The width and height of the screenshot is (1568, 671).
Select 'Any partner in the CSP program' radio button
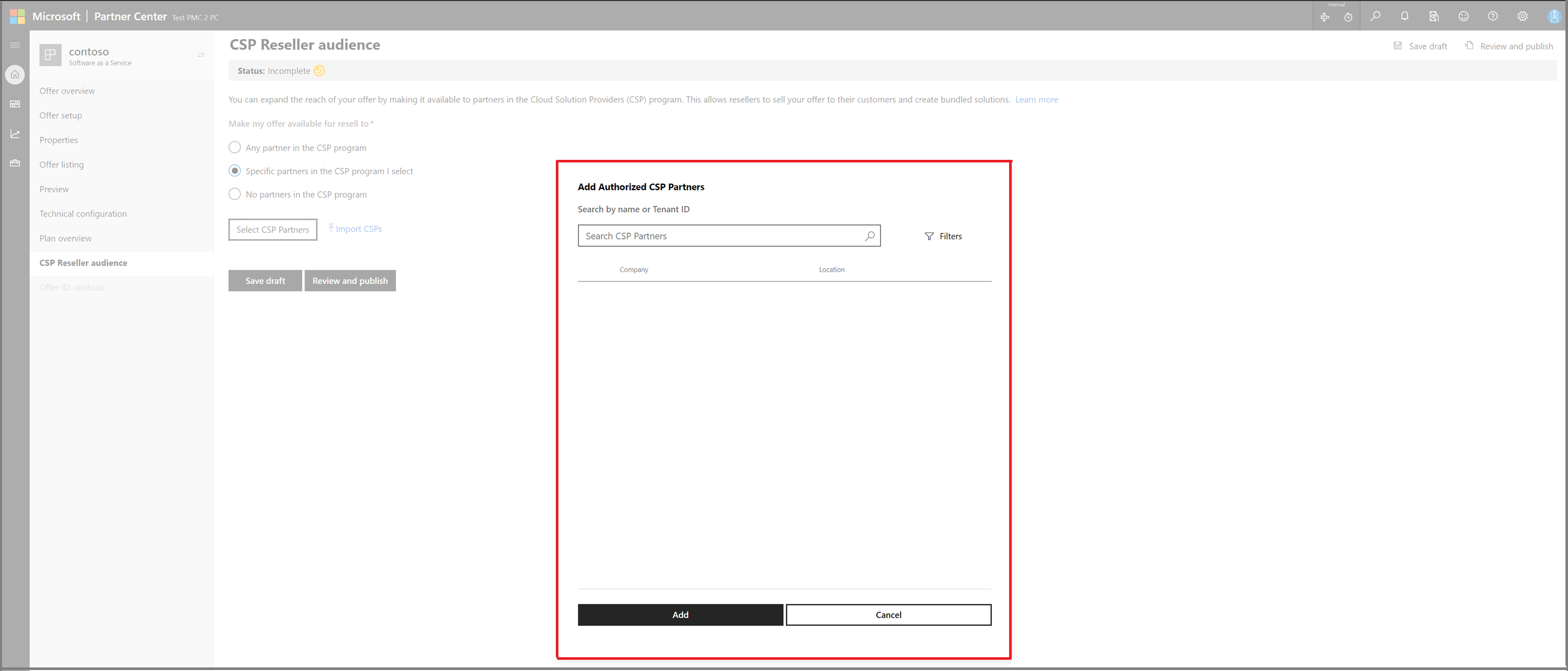pos(234,148)
